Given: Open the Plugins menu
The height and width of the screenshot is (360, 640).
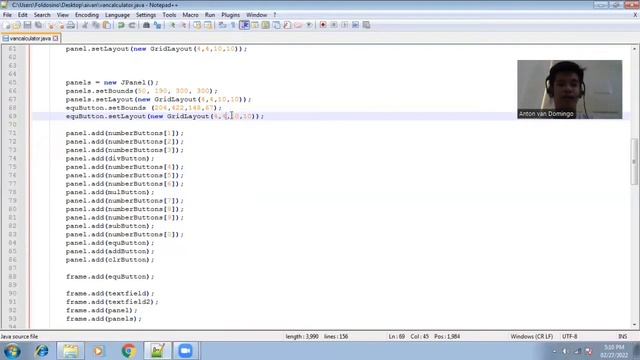Looking at the screenshot, I should [231, 15].
